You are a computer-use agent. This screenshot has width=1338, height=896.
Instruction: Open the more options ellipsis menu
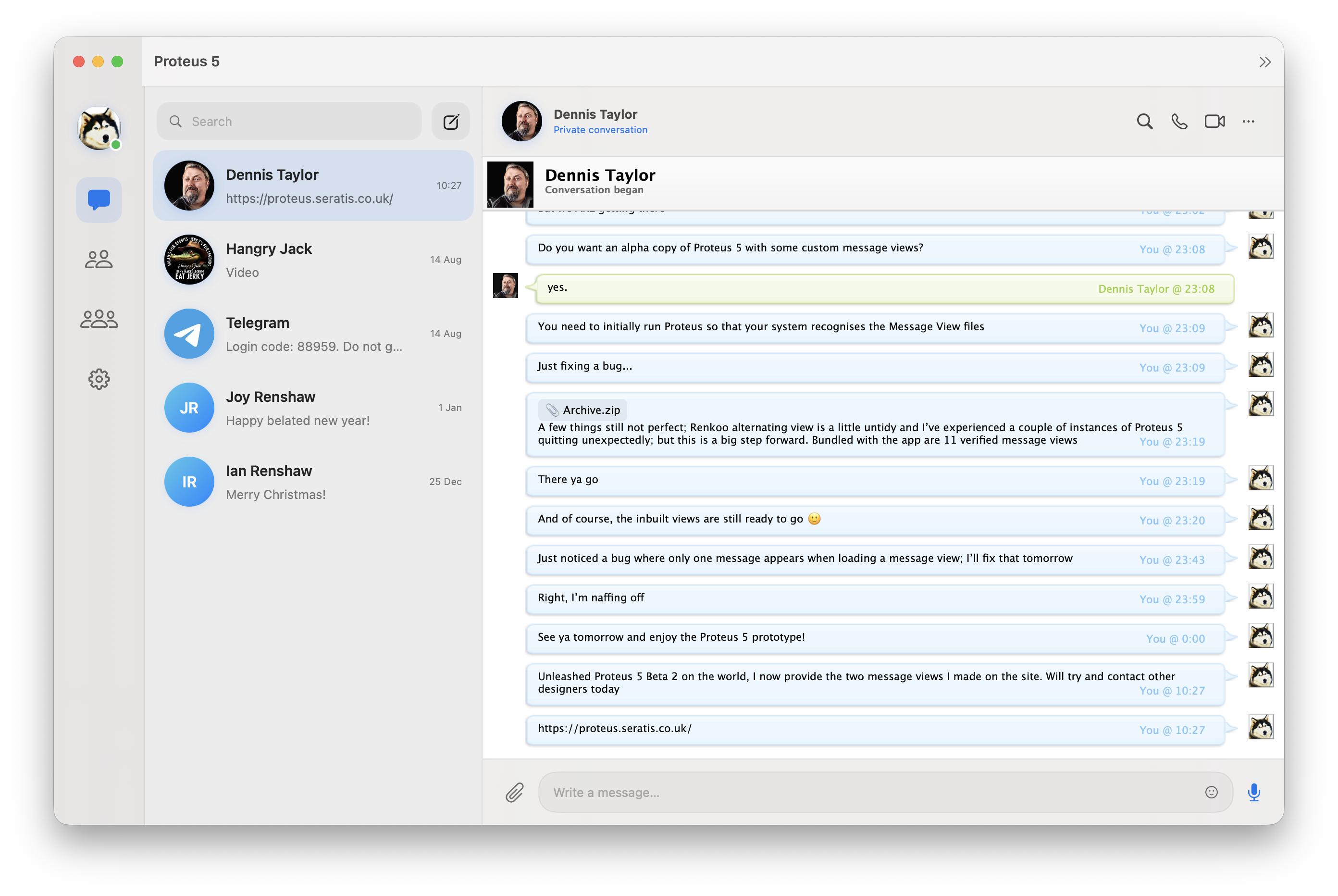point(1248,121)
